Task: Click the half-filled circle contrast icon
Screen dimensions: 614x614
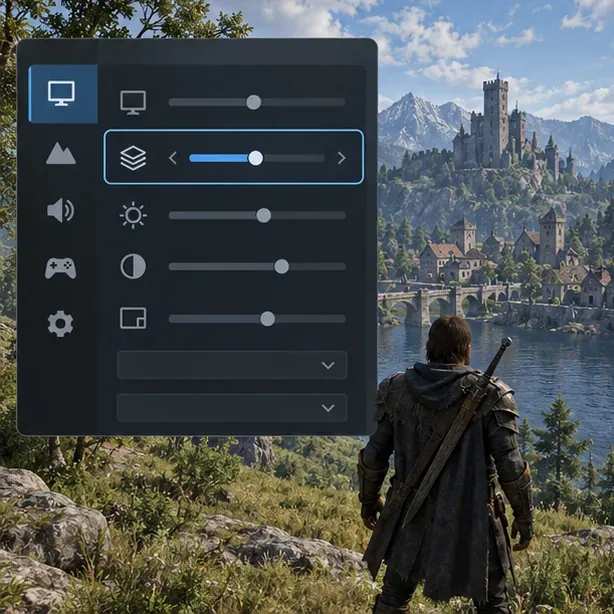Action: click(x=133, y=267)
